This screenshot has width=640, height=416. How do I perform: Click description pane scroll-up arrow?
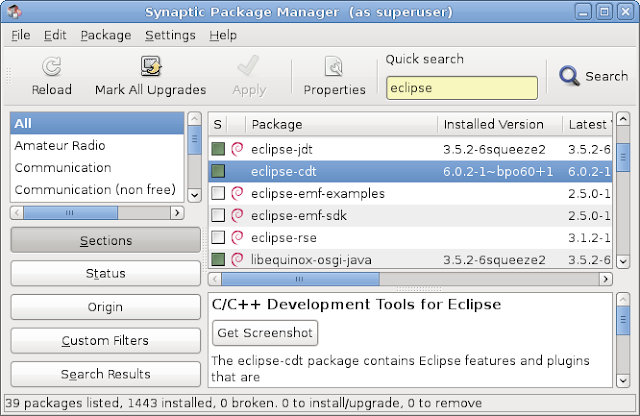click(623, 299)
